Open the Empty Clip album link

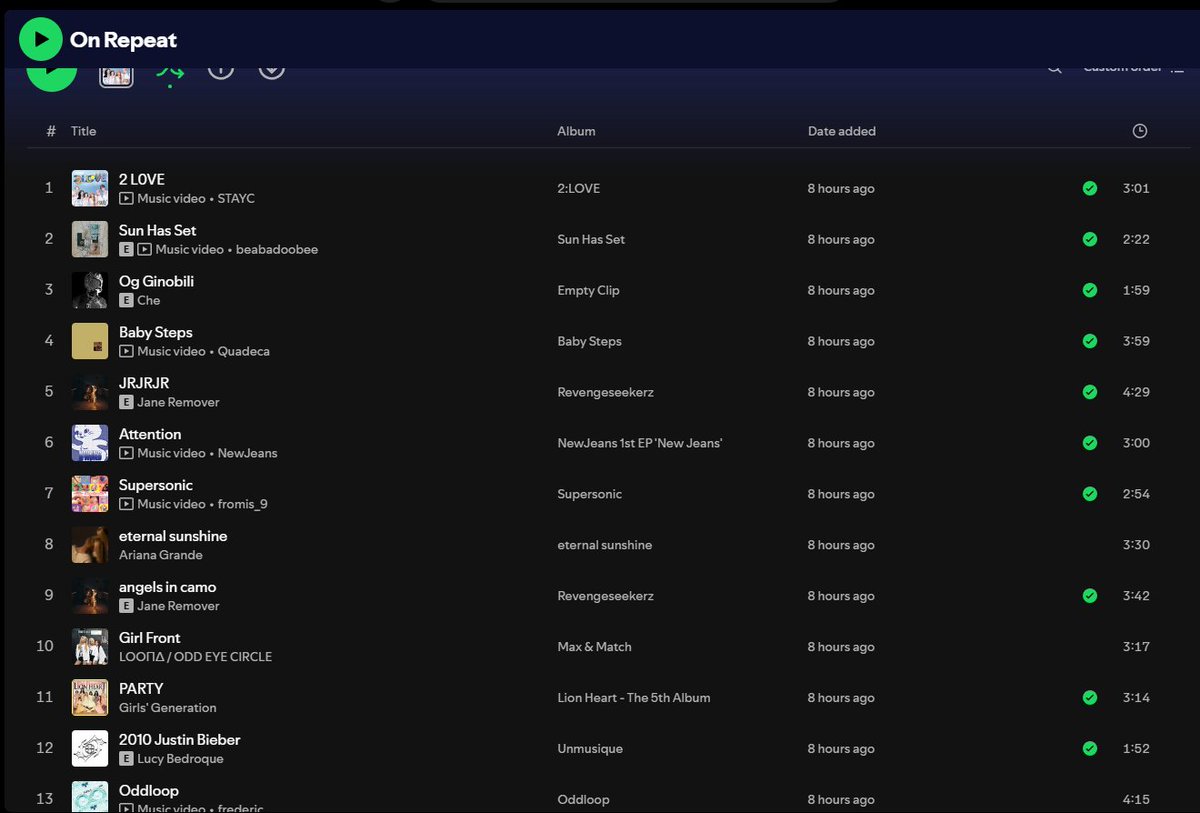(589, 291)
